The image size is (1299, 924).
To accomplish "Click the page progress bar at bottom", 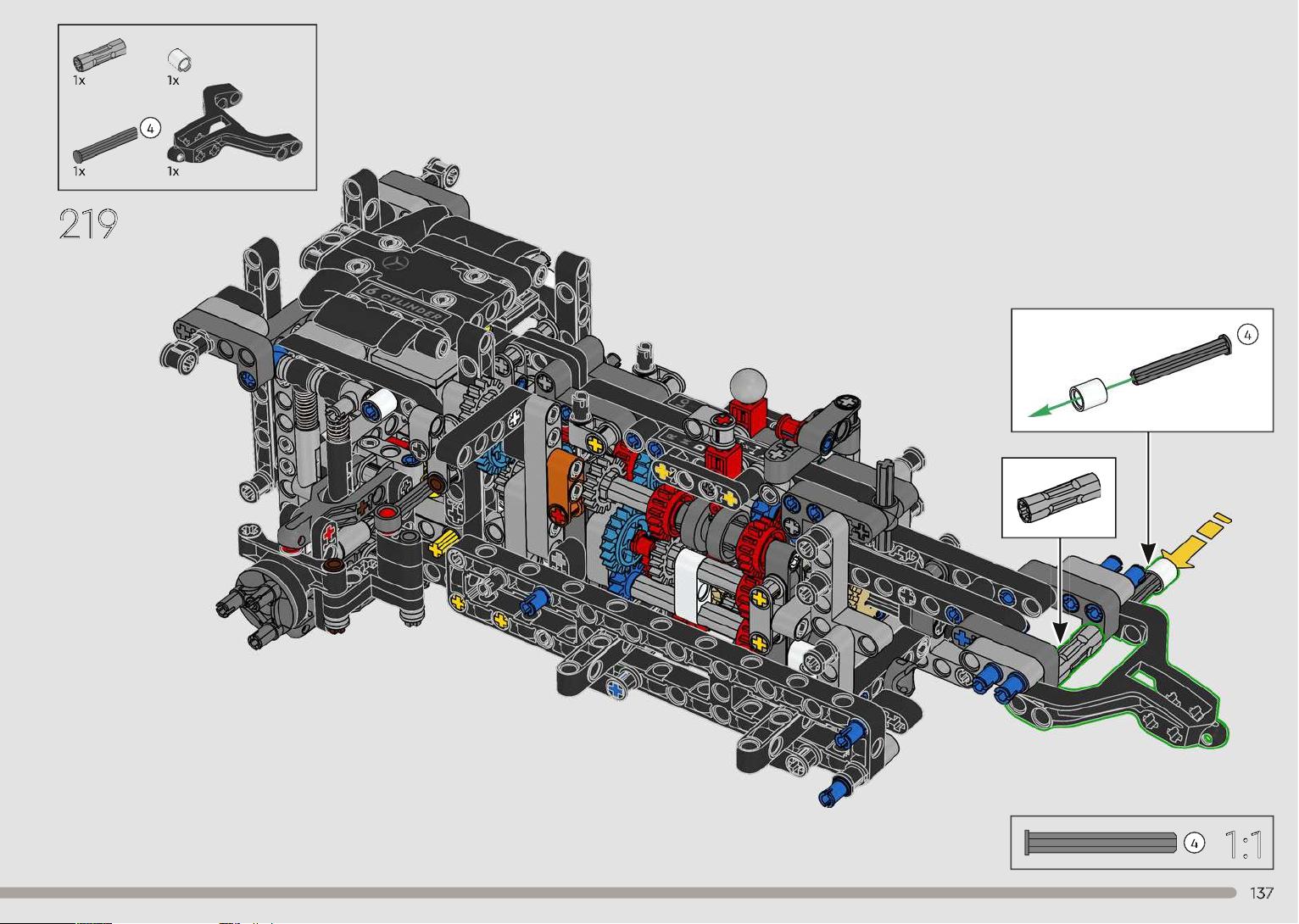I will click(x=618, y=893).
